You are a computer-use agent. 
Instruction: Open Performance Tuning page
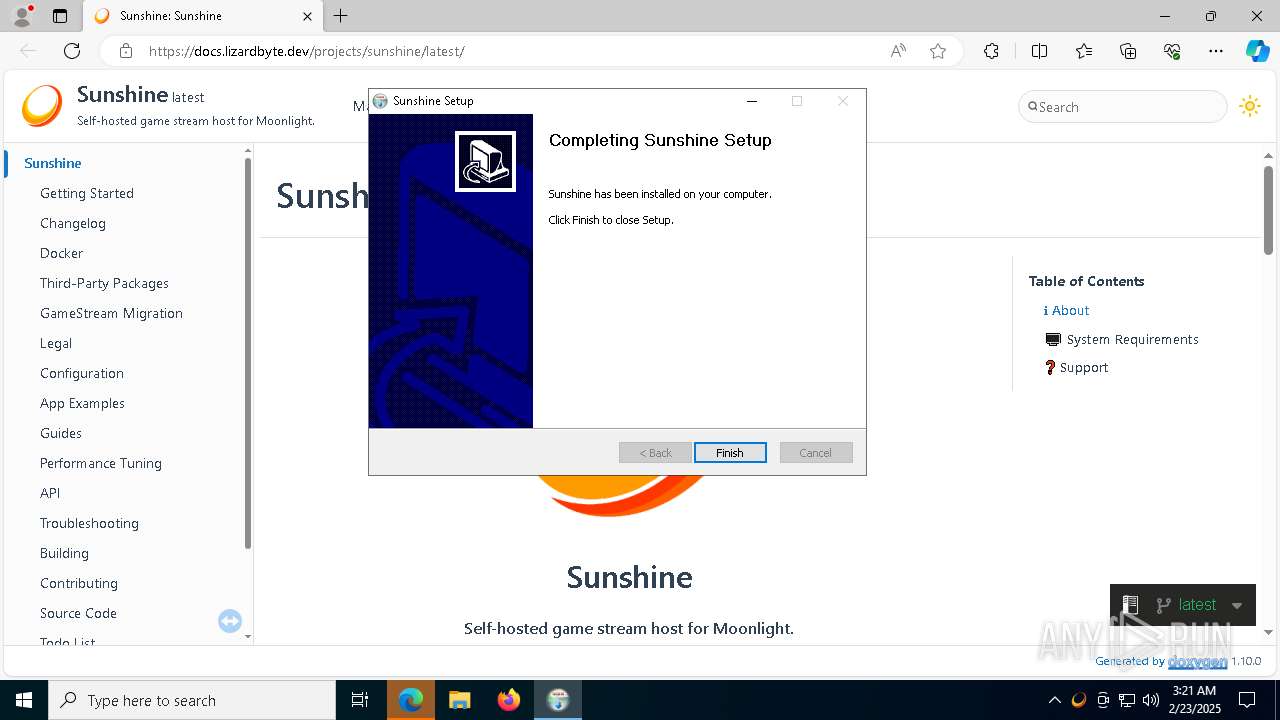pyautogui.click(x=101, y=463)
